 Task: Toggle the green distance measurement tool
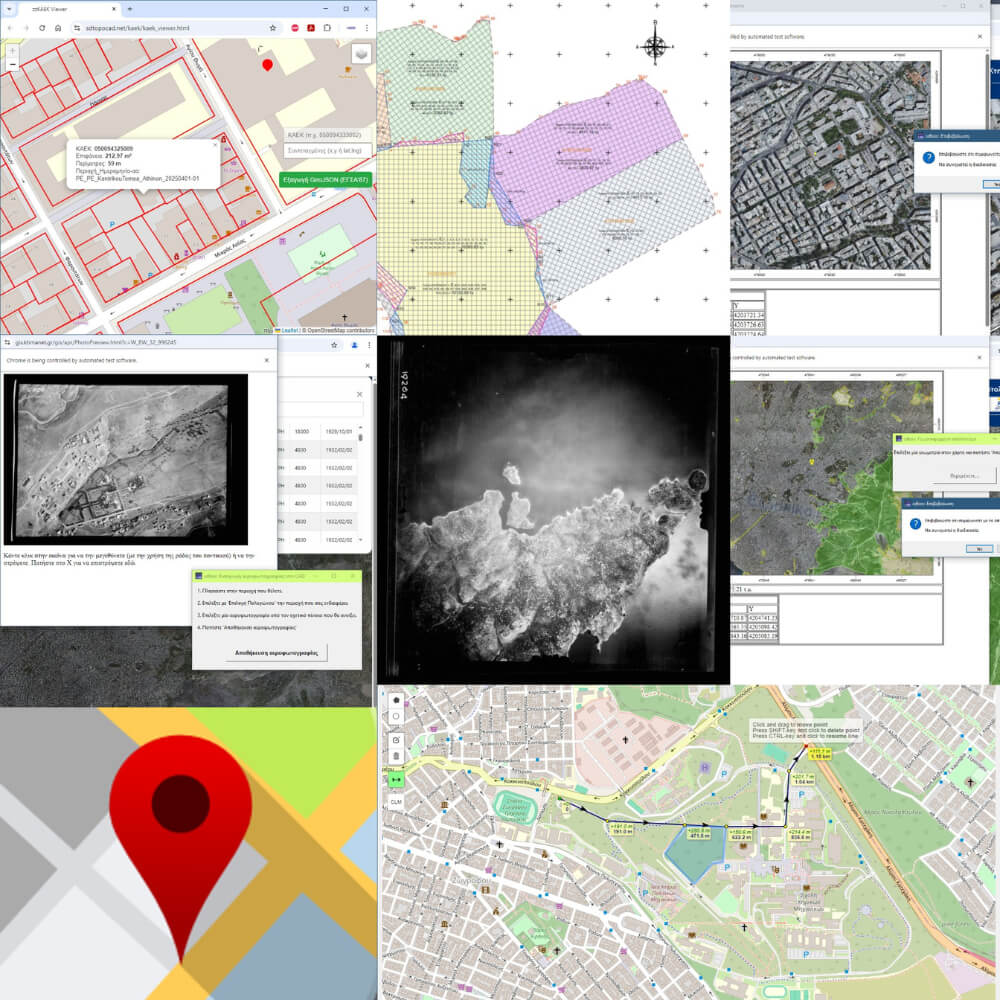coord(396,779)
